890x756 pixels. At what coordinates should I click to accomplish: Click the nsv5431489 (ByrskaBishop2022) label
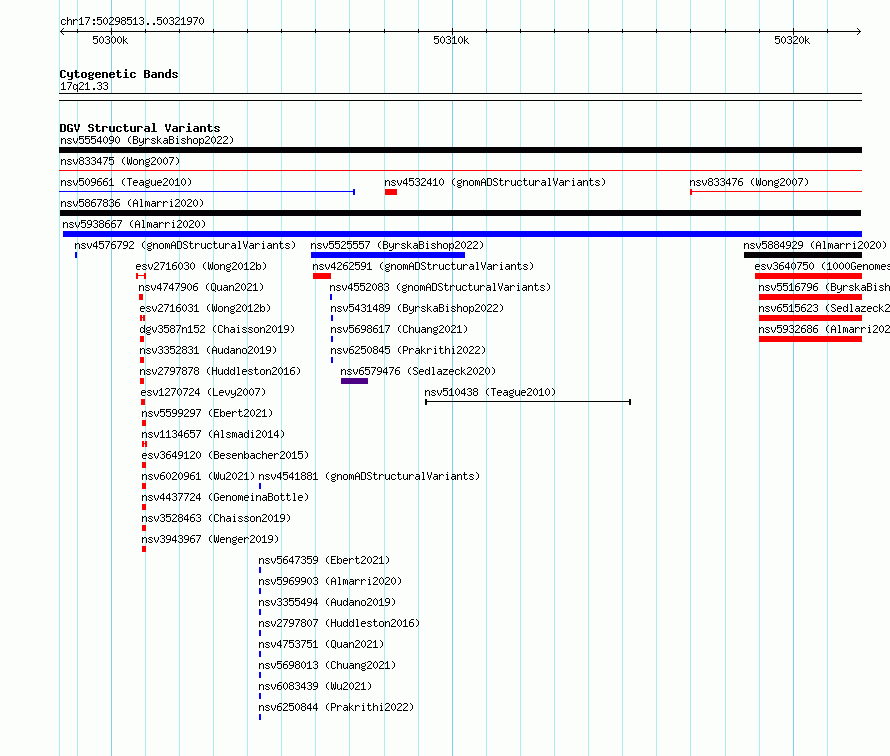click(417, 308)
